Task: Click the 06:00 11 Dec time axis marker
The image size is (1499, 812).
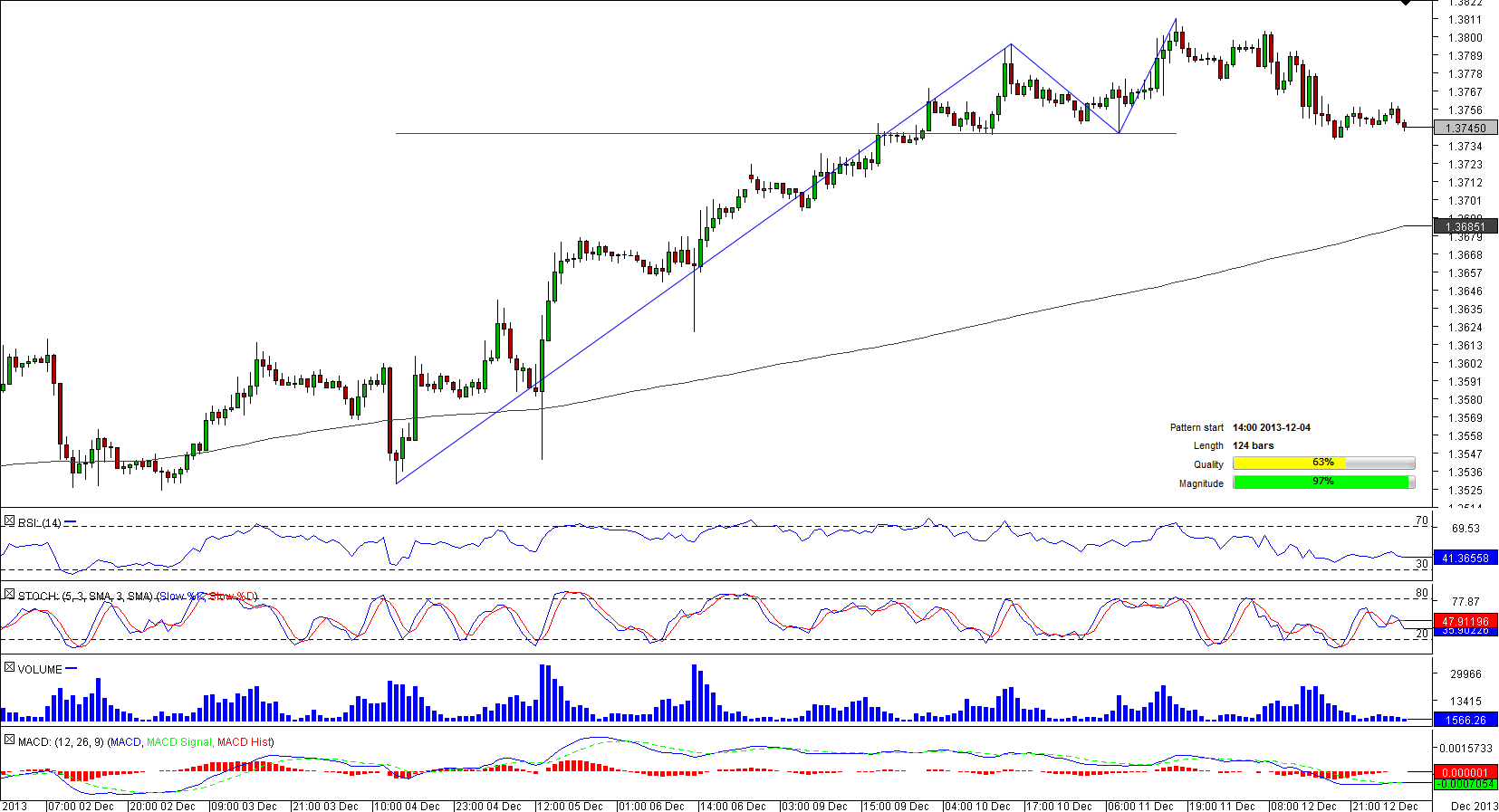Action: (1139, 806)
